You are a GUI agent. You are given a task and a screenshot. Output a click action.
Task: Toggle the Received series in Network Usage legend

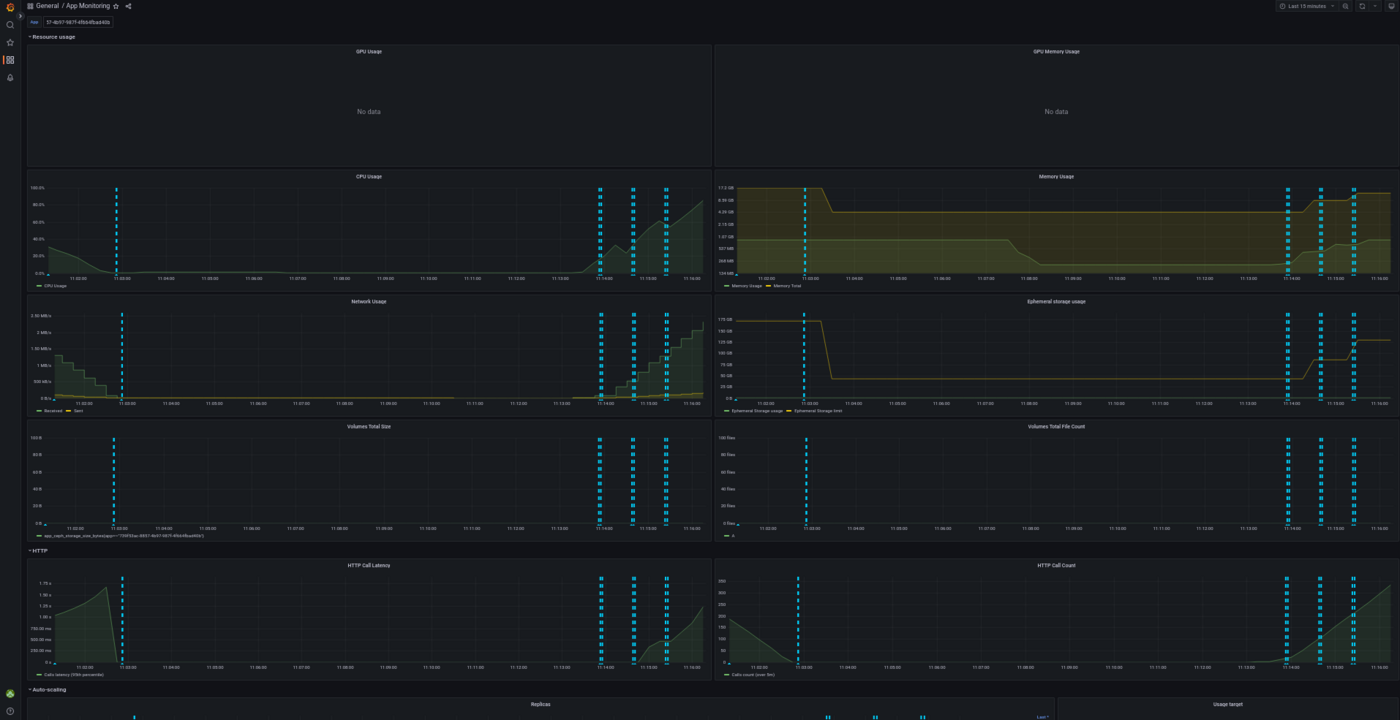point(52,411)
